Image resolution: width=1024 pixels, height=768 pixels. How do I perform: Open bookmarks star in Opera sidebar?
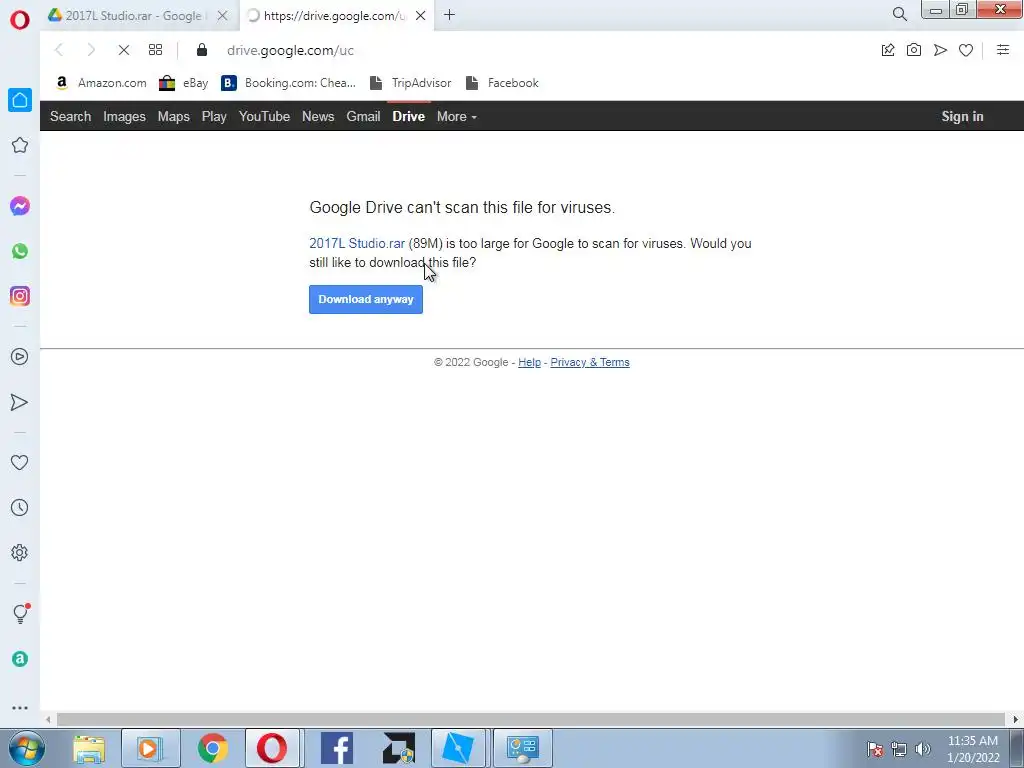(x=20, y=145)
